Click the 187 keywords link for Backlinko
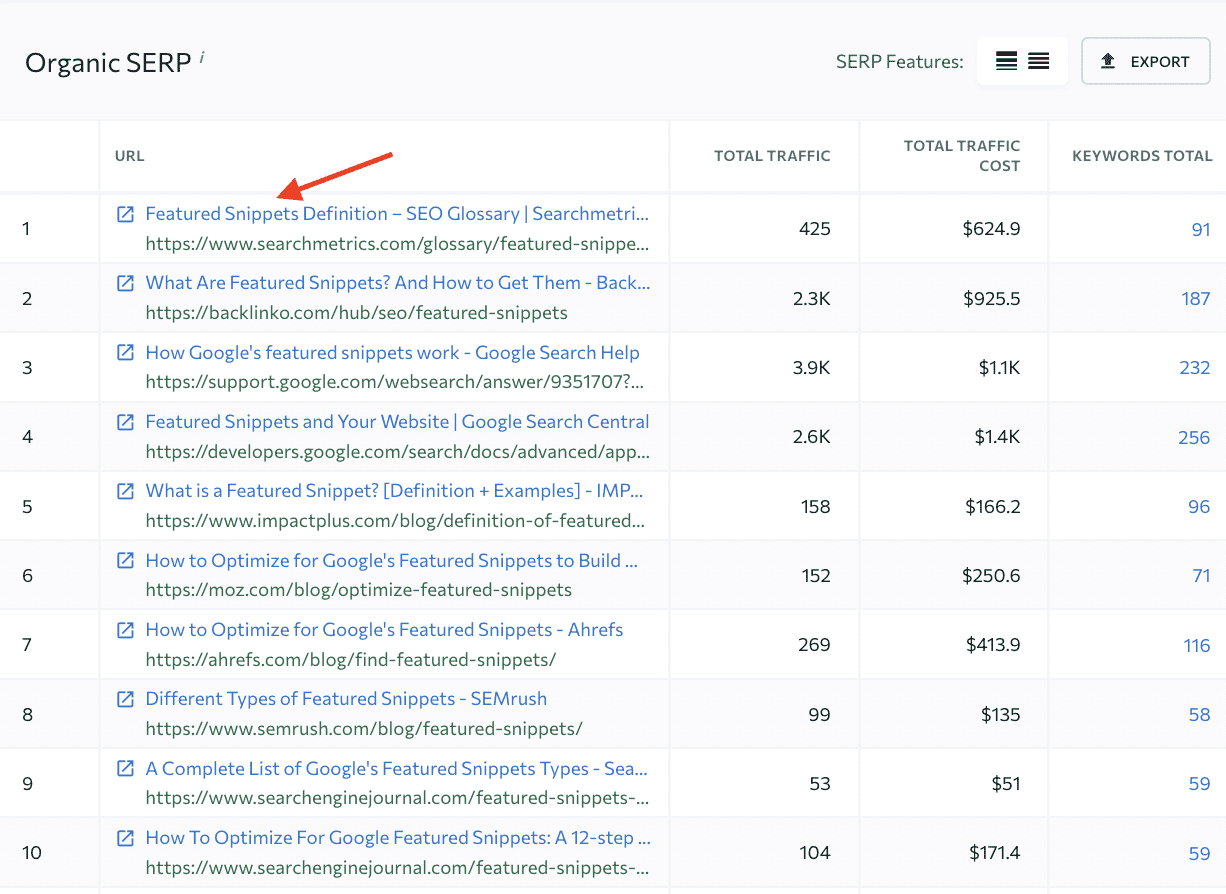This screenshot has height=894, width=1226. 1195,298
